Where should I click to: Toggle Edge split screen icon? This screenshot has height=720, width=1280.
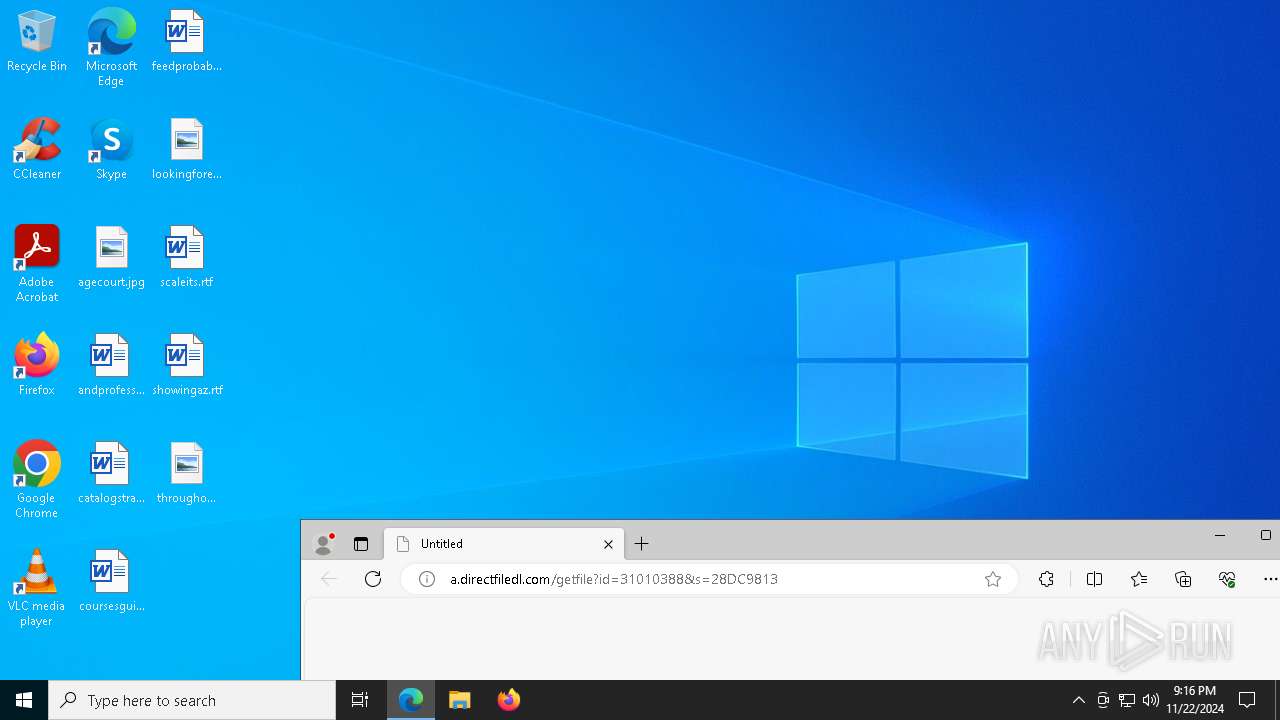tap(1094, 579)
